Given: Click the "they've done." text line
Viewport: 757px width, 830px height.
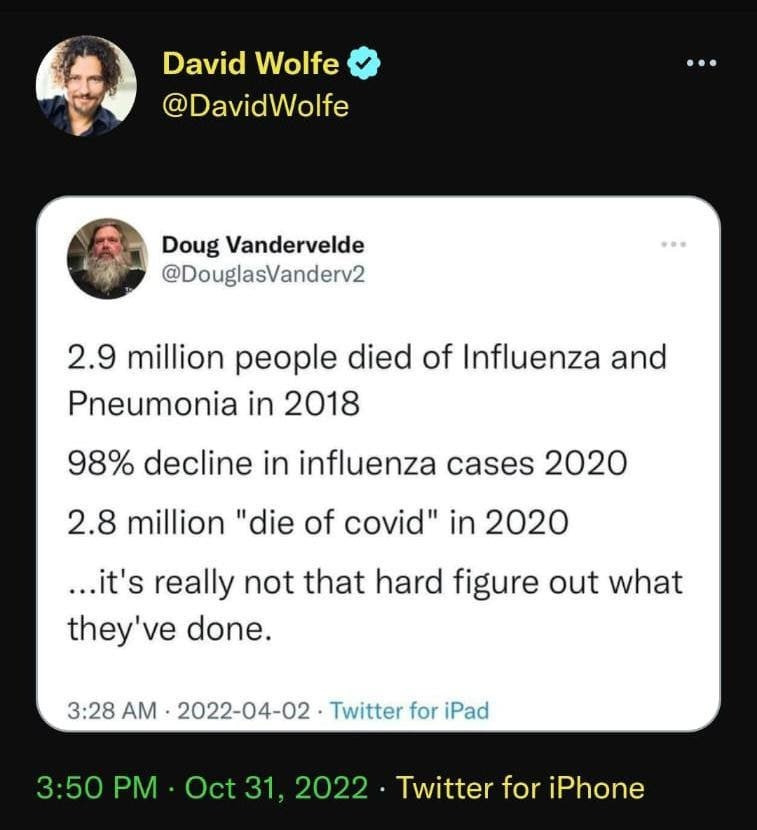Looking at the screenshot, I should 170,628.
